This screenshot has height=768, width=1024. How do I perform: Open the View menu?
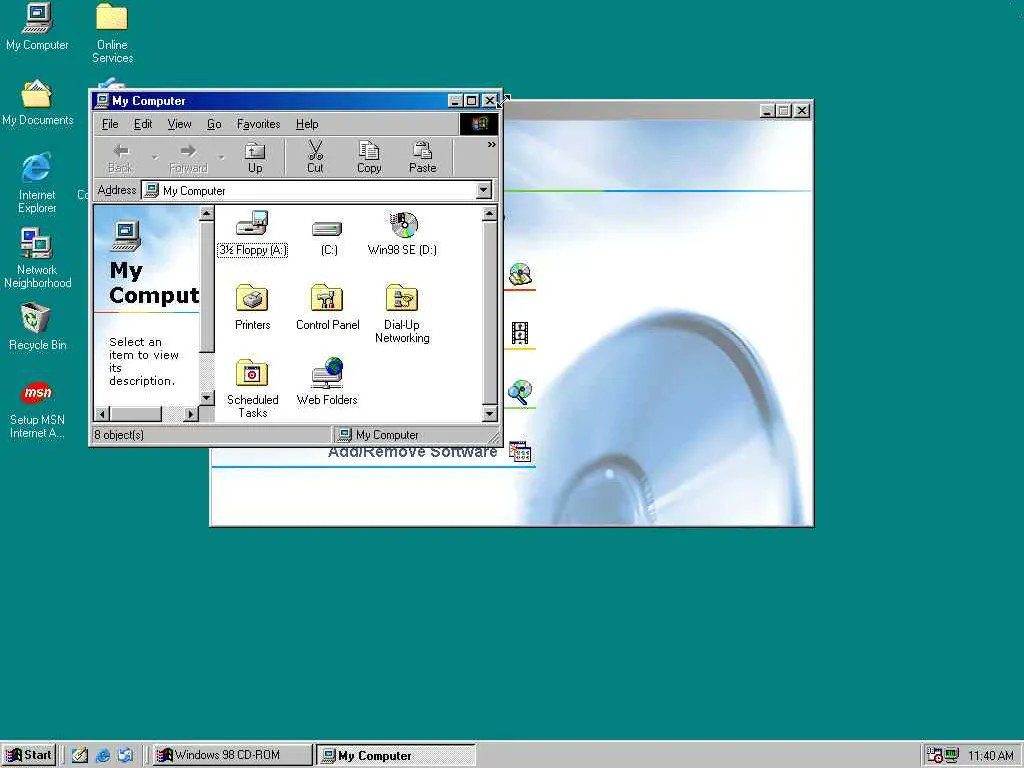pyautogui.click(x=179, y=124)
